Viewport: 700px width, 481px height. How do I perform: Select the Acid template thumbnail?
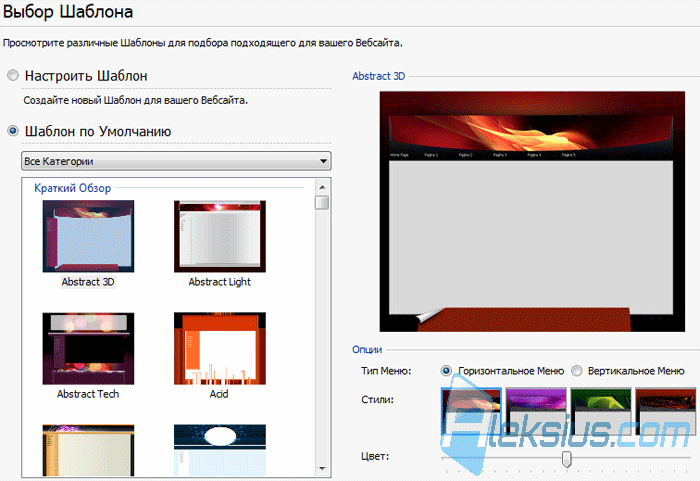click(x=220, y=348)
